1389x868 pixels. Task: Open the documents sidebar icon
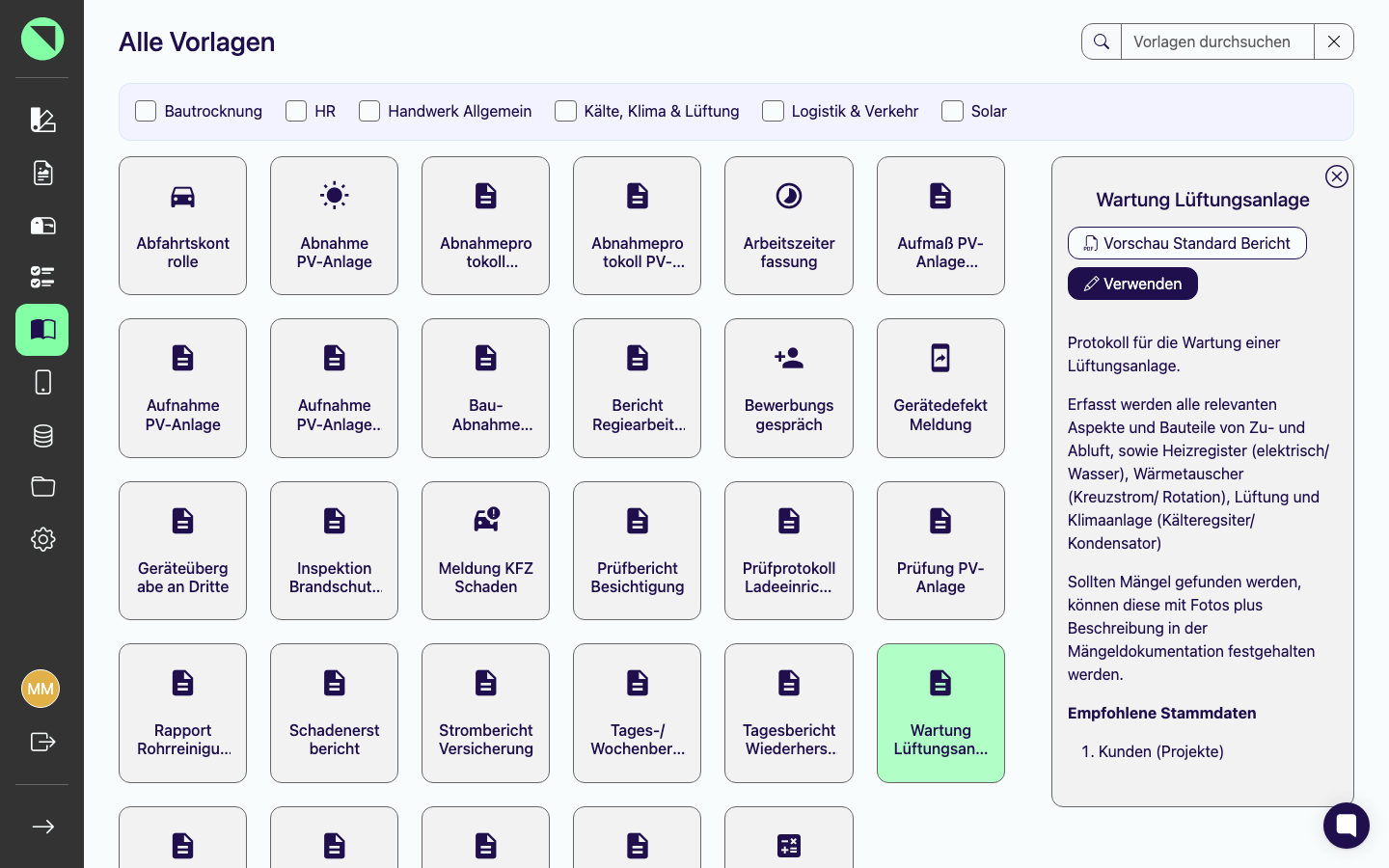pyautogui.click(x=42, y=173)
